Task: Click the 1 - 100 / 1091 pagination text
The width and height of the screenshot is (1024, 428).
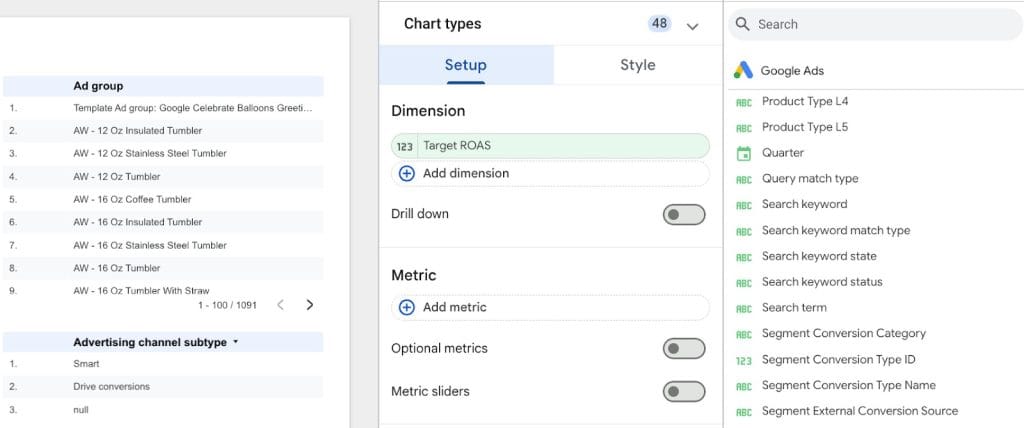Action: 227,305
